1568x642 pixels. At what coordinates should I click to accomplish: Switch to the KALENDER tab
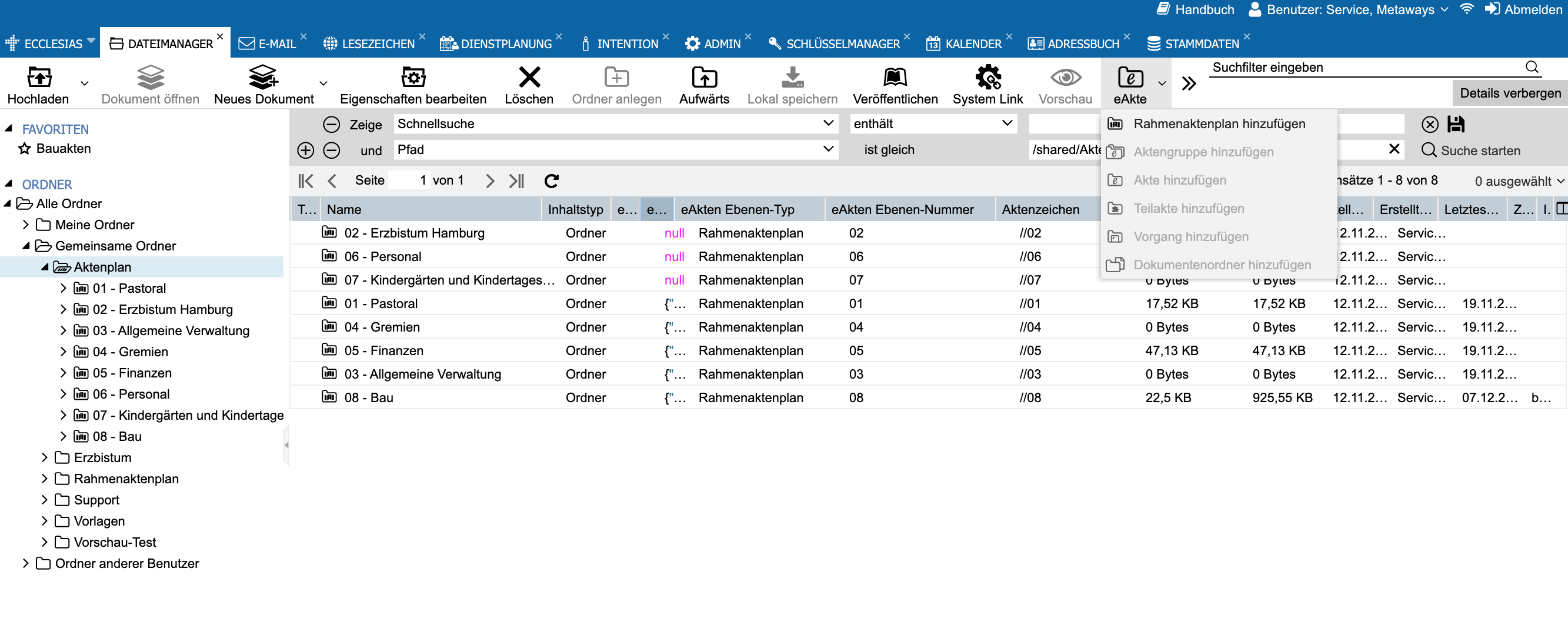coord(963,44)
